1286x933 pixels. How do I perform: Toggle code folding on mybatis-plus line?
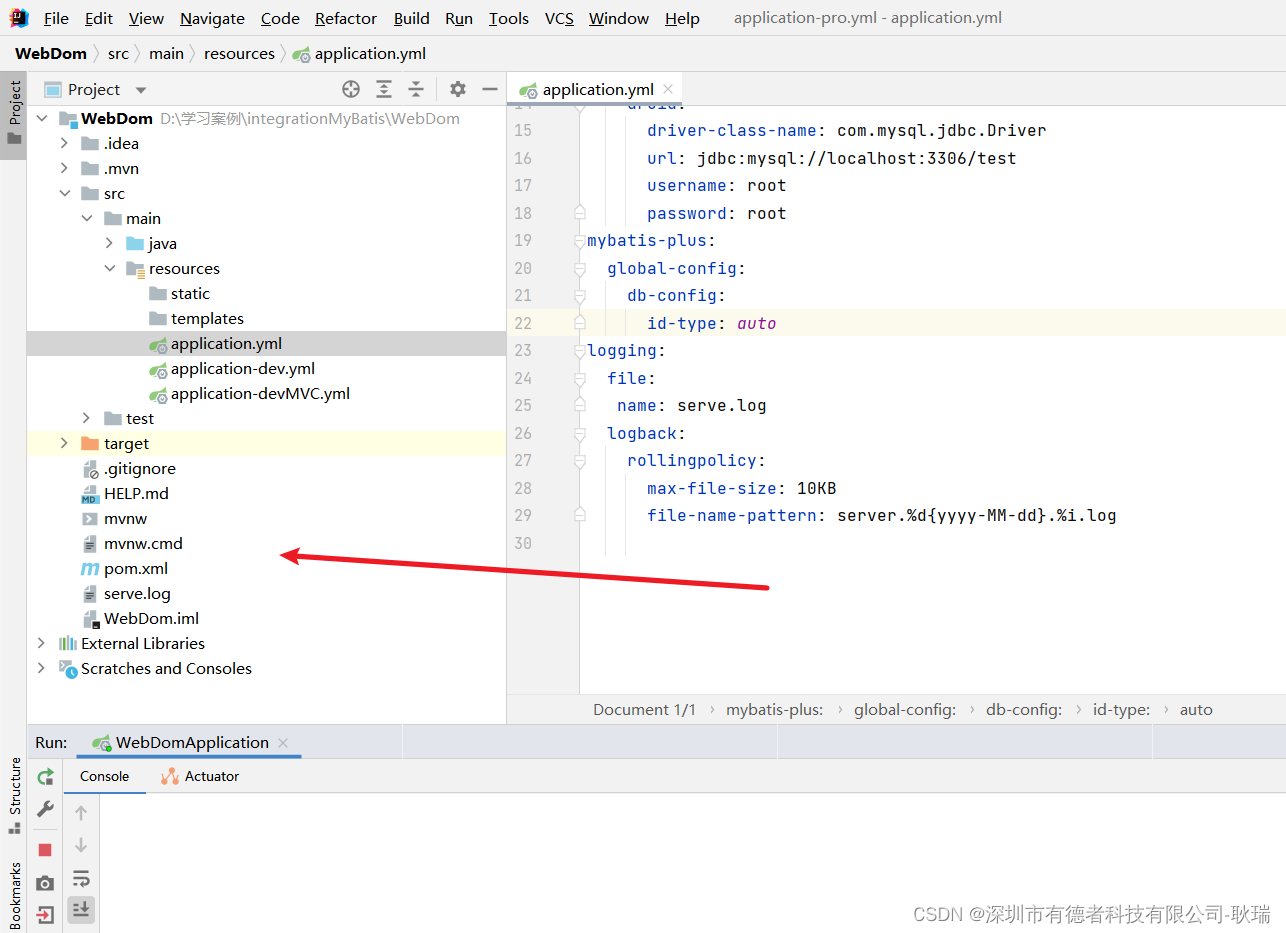tap(579, 241)
